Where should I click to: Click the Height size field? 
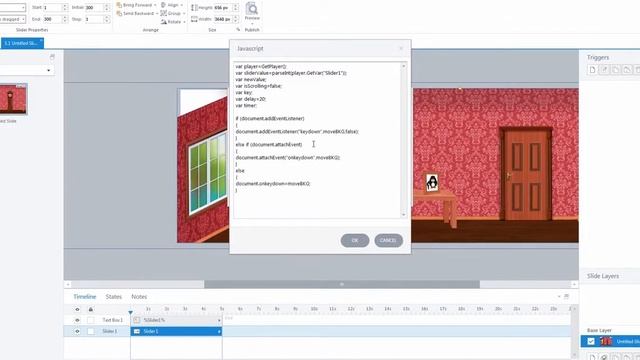point(223,8)
